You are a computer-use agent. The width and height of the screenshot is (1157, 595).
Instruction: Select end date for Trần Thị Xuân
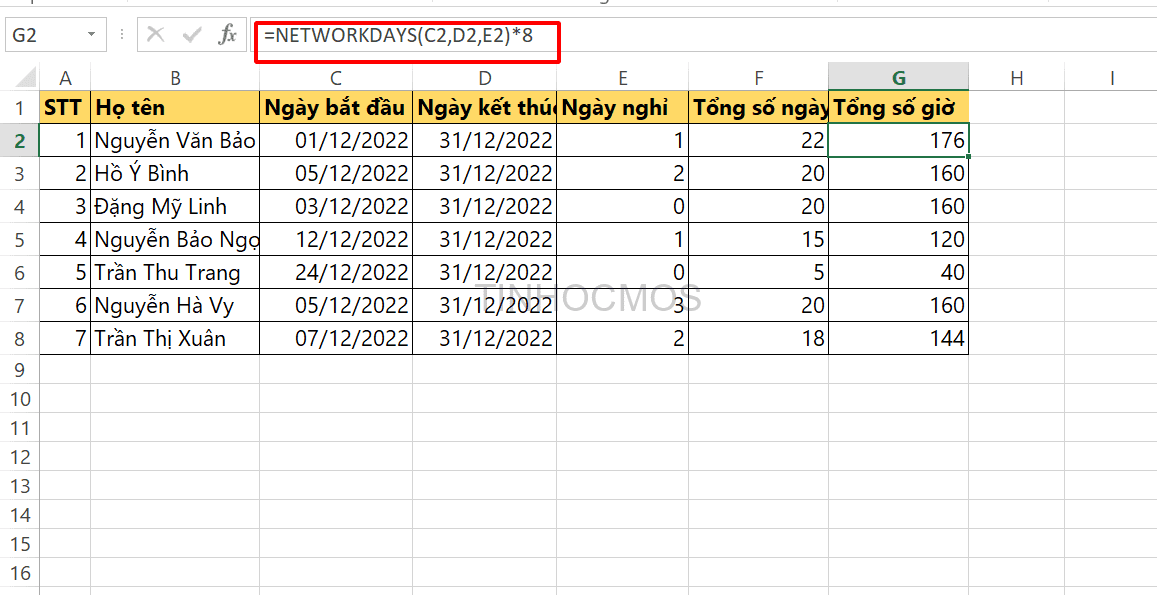click(x=484, y=338)
